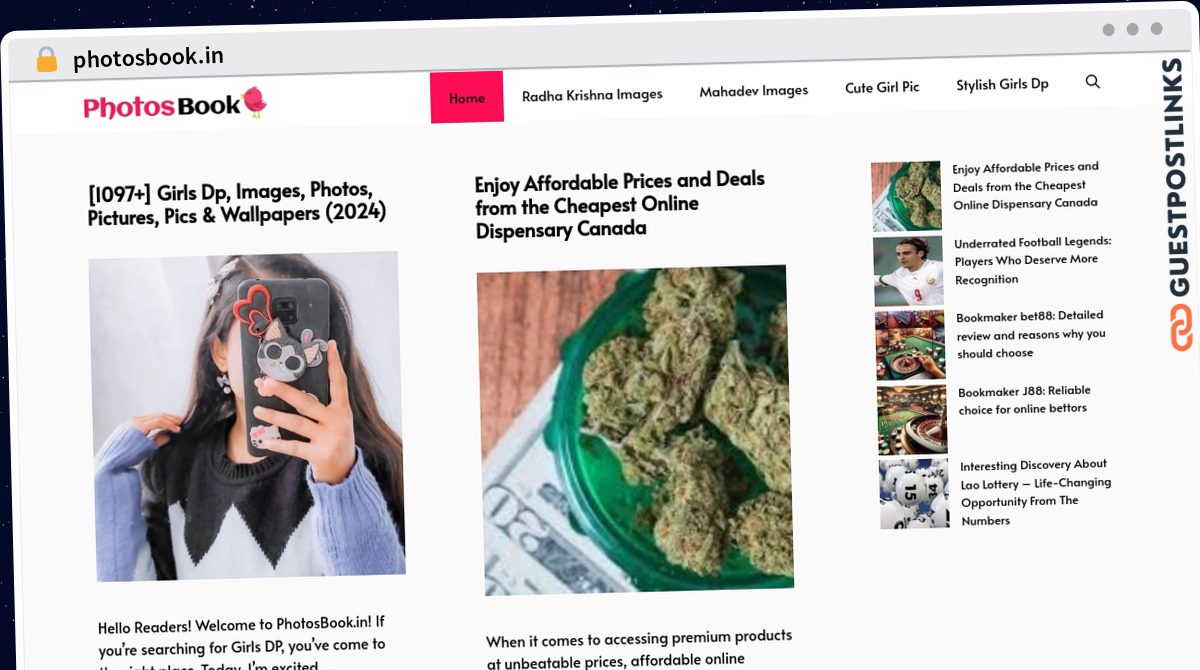Screen dimensions: 1200x670
Task: Click the large cannabis jar image
Action: pyautogui.click(x=635, y=430)
